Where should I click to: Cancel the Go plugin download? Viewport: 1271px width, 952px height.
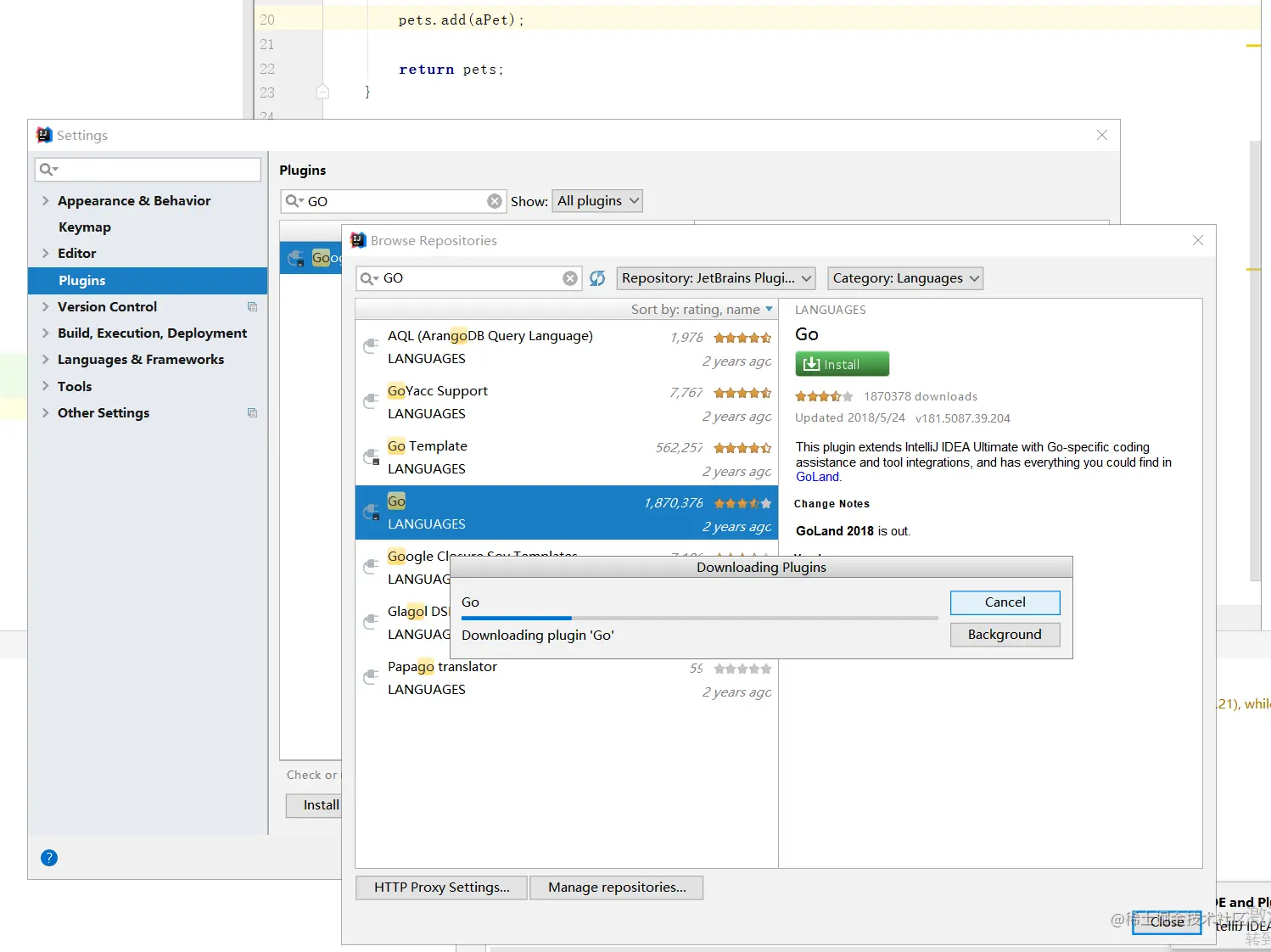1005,602
